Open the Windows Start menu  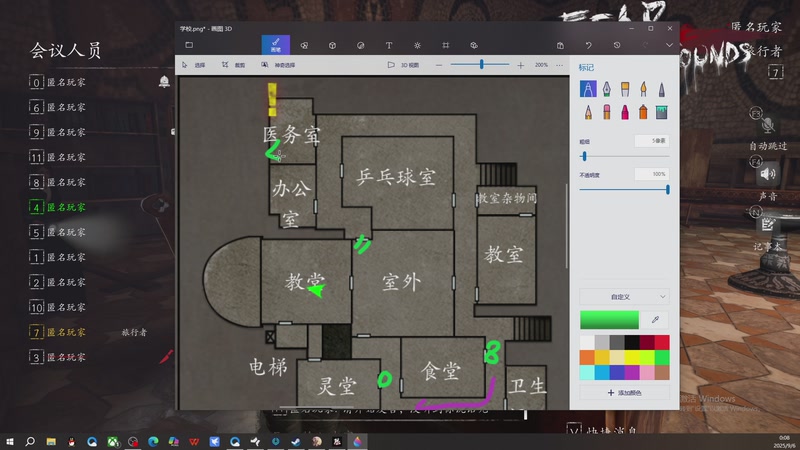click(10, 441)
